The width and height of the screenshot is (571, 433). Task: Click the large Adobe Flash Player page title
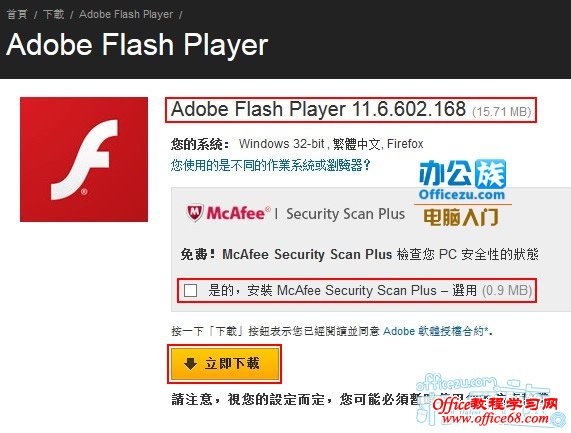(x=137, y=45)
